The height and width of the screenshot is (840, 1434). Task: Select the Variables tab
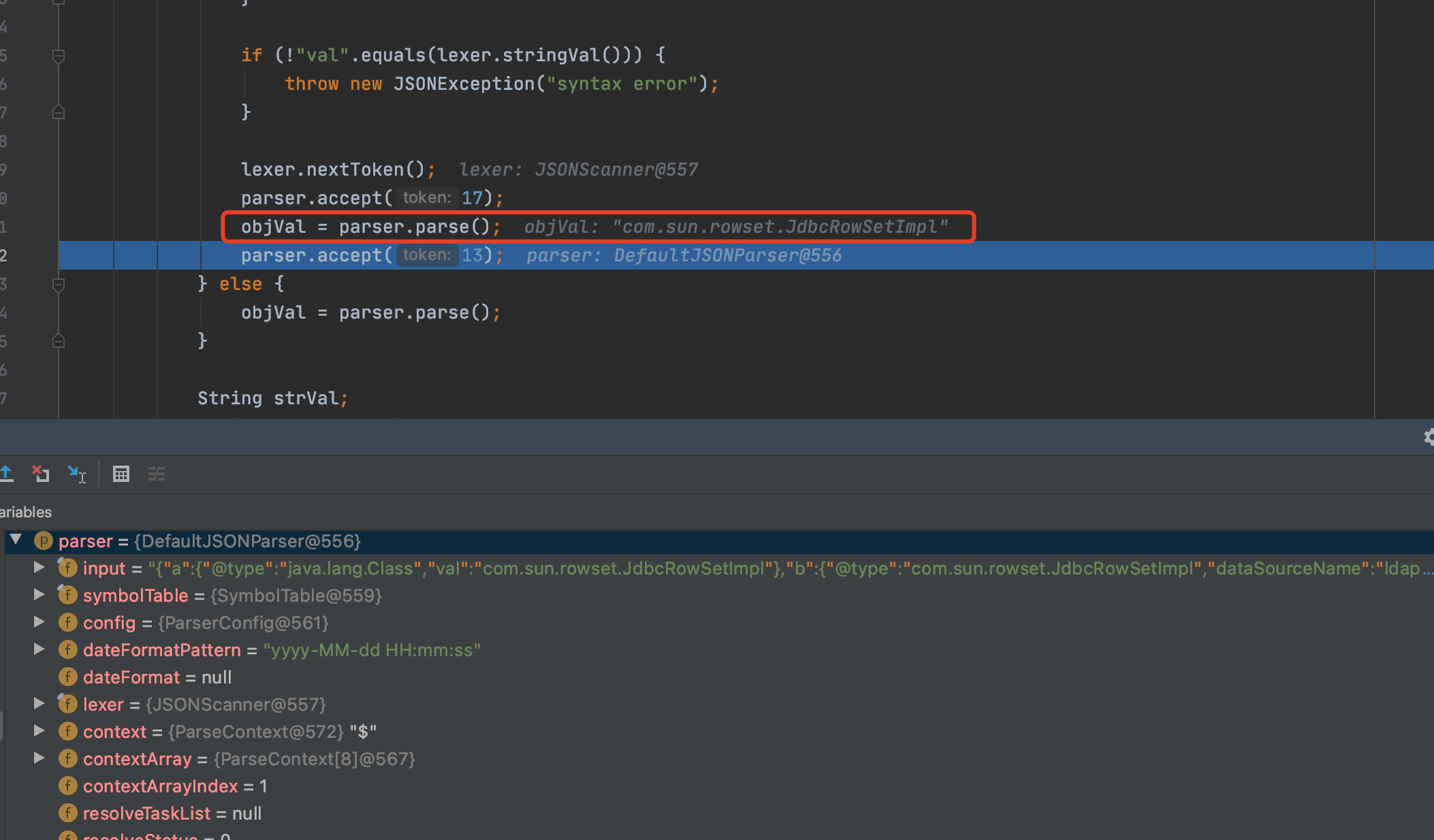[25, 512]
